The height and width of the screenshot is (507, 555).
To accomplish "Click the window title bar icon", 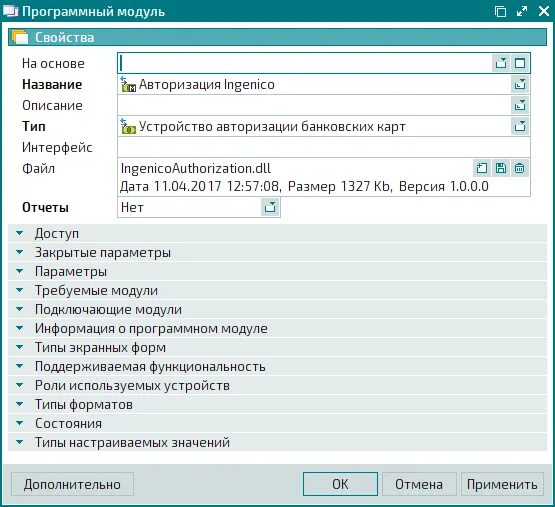I will 10,11.
